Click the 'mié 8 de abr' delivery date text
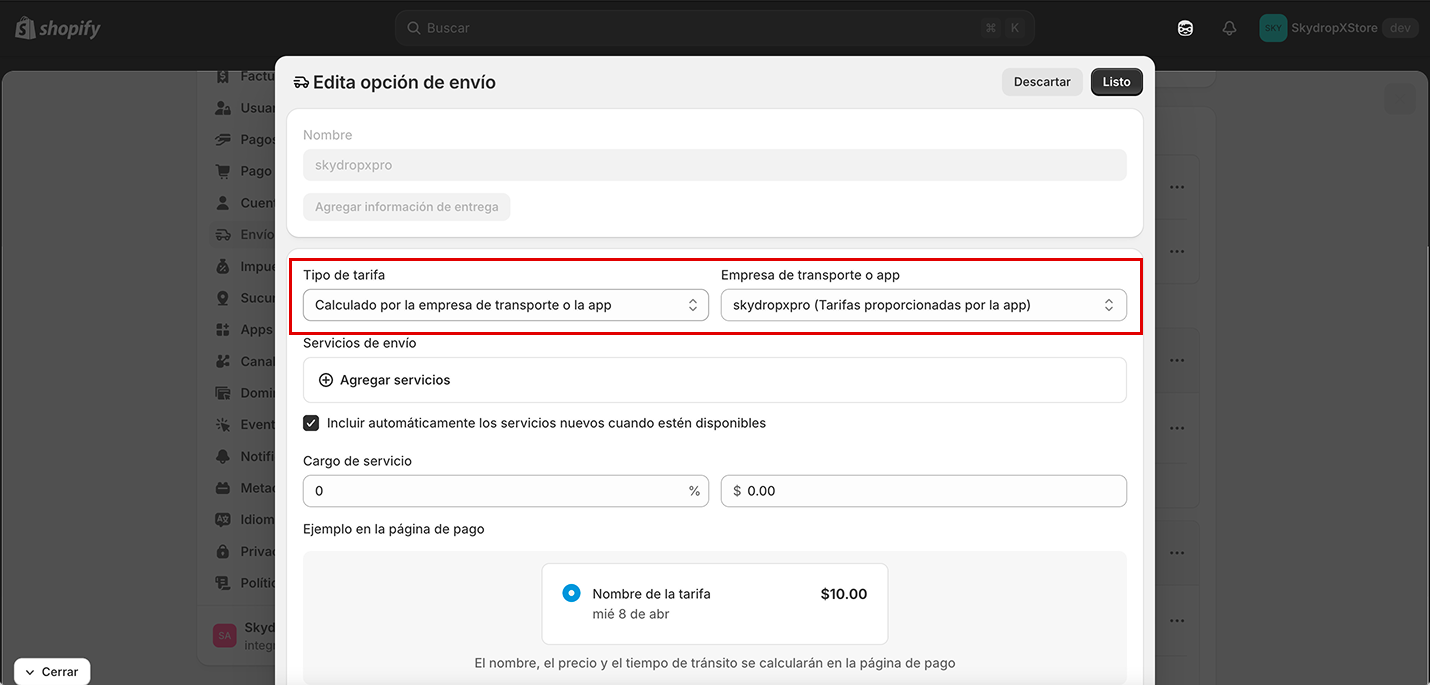Viewport: 1430px width, 685px height. (631, 614)
